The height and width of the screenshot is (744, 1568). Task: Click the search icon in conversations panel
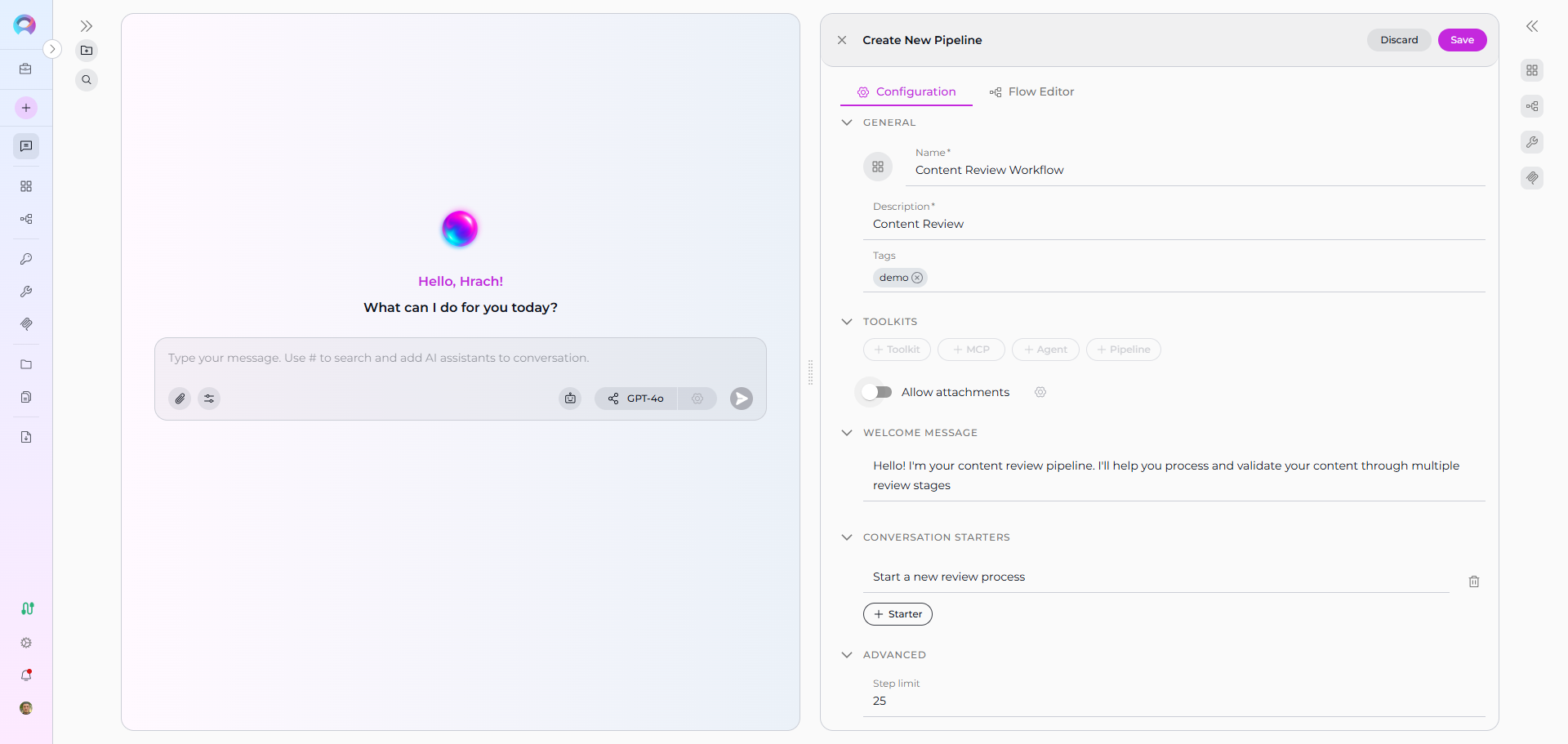(87, 80)
